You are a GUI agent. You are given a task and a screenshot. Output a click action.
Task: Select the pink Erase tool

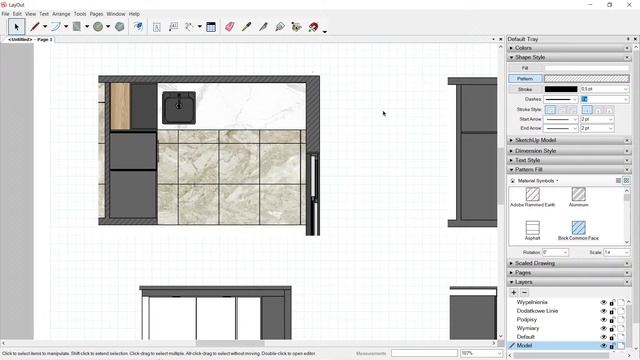[x=230, y=27]
